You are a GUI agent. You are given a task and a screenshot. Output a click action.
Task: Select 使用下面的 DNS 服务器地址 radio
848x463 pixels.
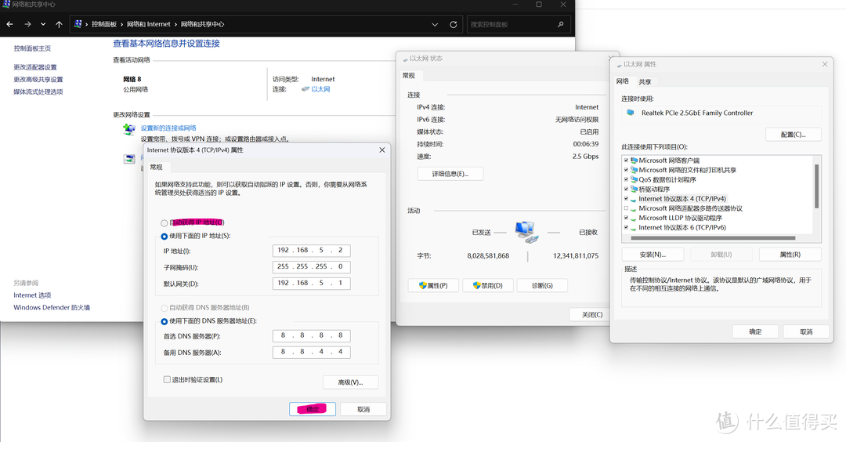pyautogui.click(x=164, y=321)
